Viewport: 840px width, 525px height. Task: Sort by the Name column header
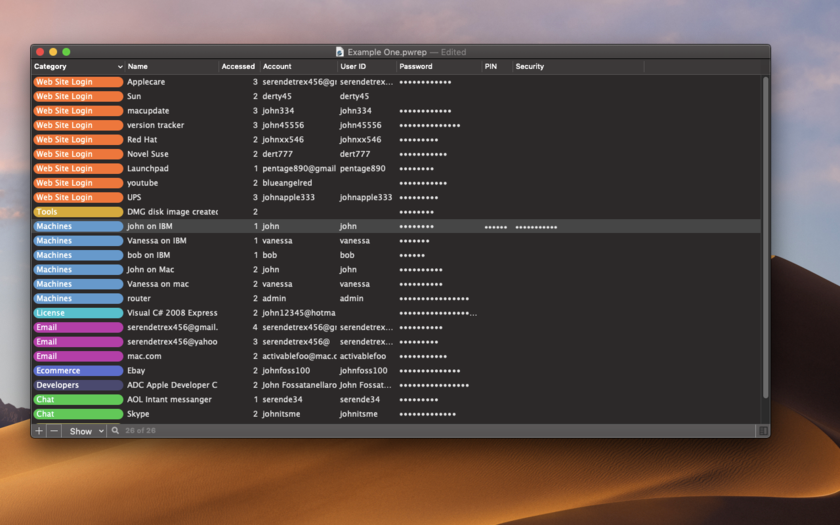tap(170, 67)
